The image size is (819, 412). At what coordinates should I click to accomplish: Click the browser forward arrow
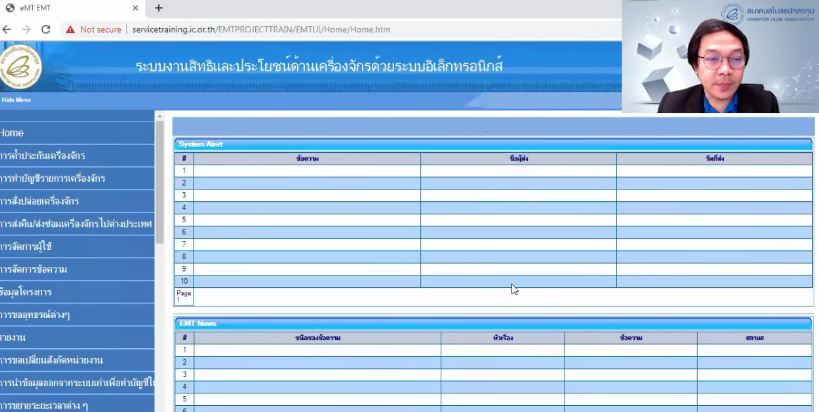coord(26,29)
